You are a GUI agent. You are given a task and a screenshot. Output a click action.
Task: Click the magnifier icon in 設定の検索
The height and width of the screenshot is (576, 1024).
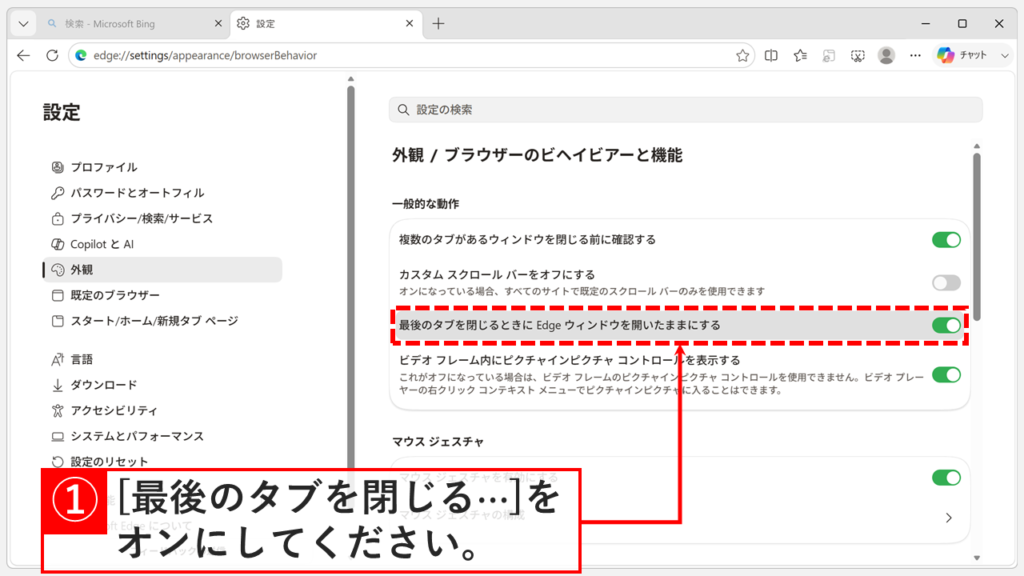(x=404, y=110)
